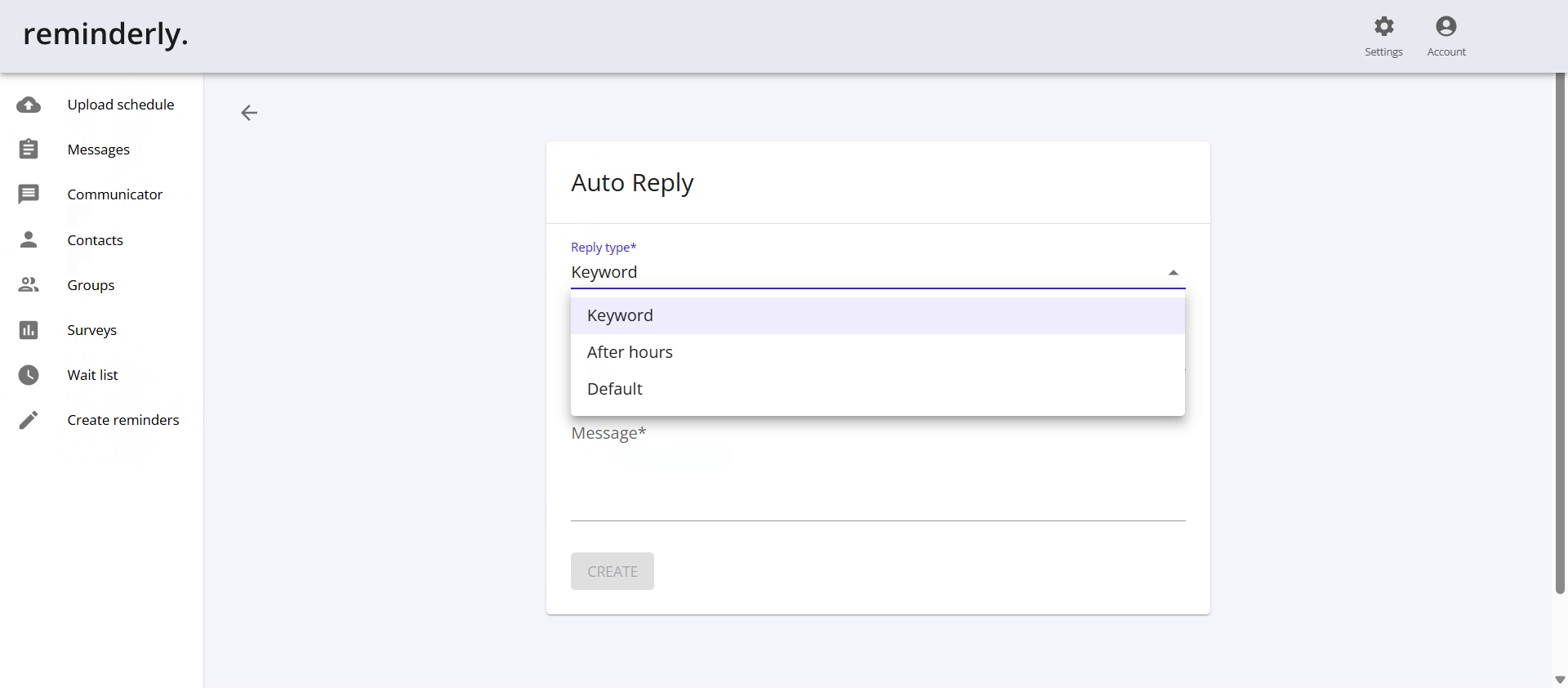Click the Account label in header
The image size is (1568, 688).
click(1446, 51)
